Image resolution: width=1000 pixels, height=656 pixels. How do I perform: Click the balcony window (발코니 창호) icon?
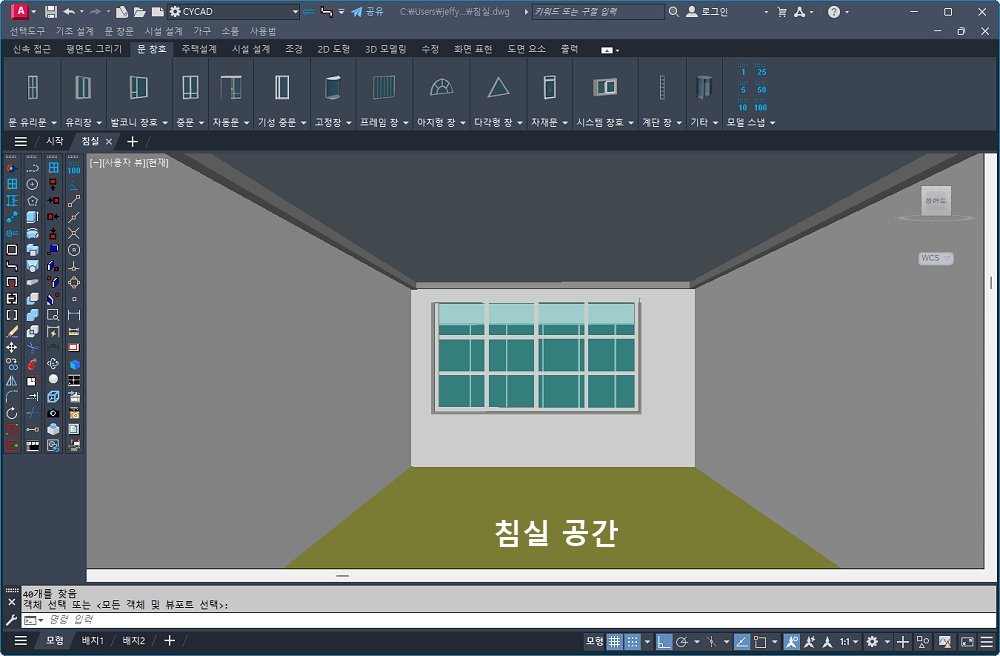pos(138,88)
